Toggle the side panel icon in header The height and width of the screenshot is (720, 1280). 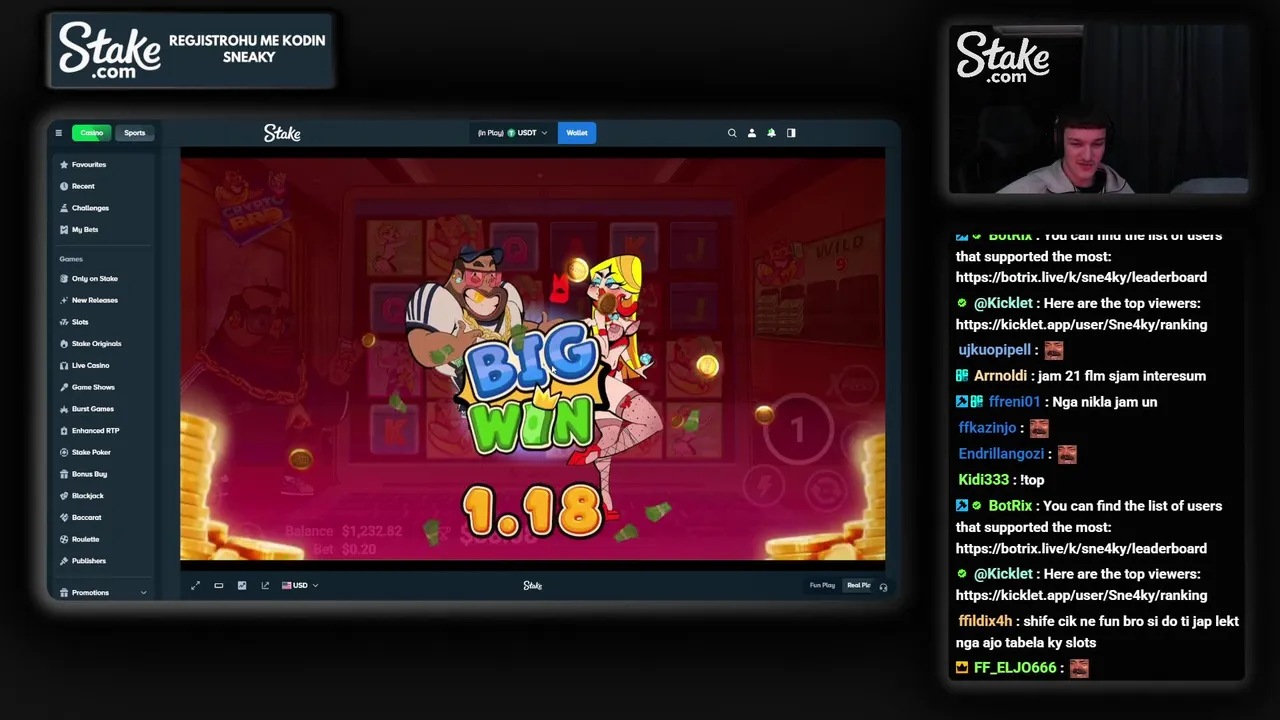tap(791, 133)
